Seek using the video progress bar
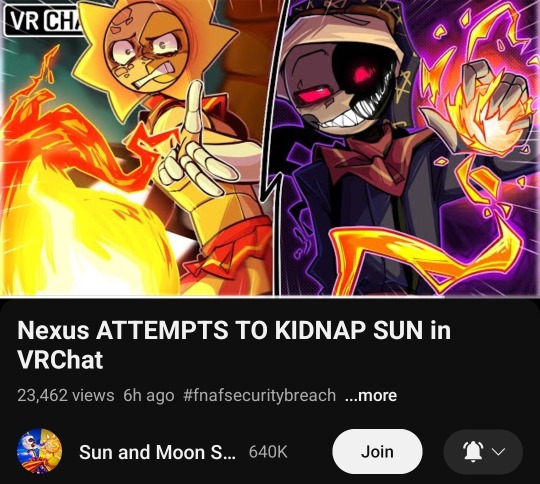Screen dimensions: 540x484 tap(270, 296)
